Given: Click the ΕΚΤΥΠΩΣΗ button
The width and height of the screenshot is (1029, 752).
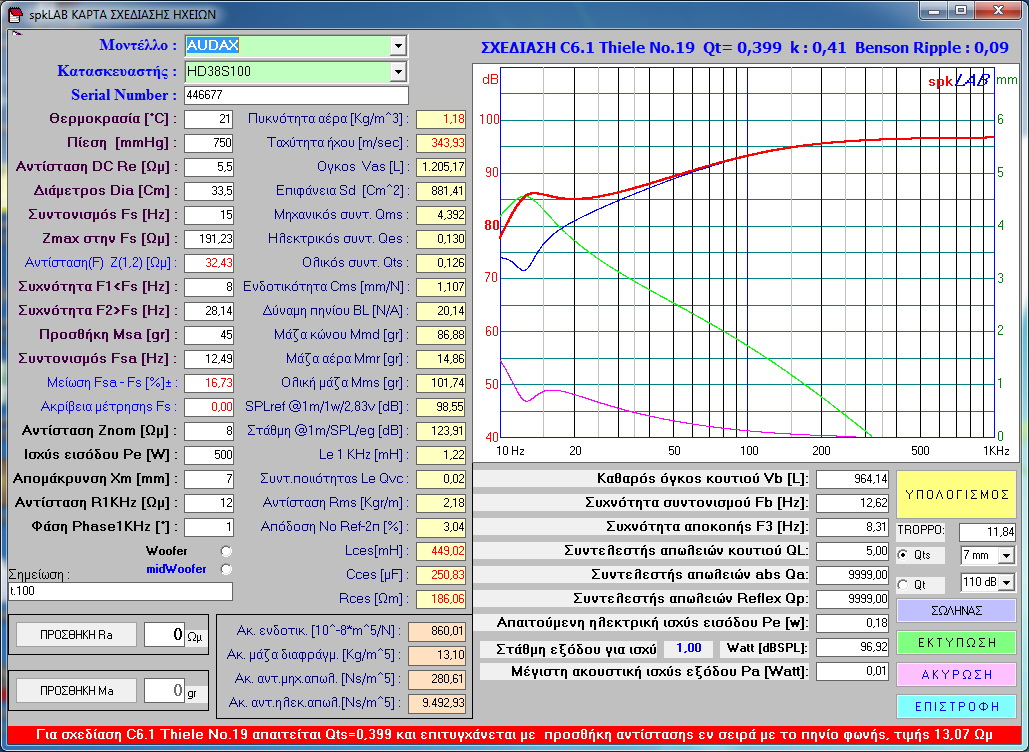Looking at the screenshot, I should 956,642.
